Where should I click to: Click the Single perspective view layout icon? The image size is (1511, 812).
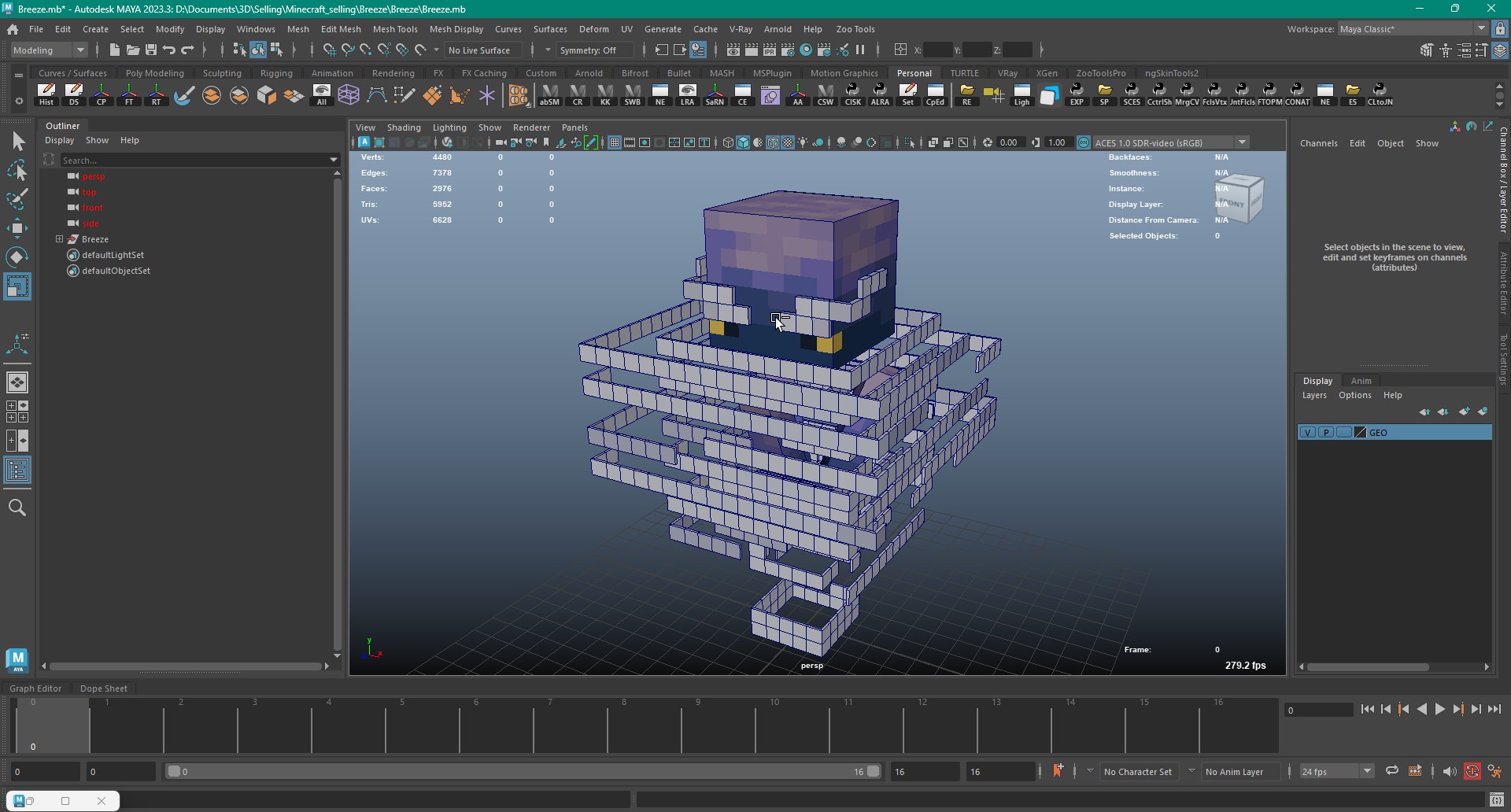(x=17, y=382)
